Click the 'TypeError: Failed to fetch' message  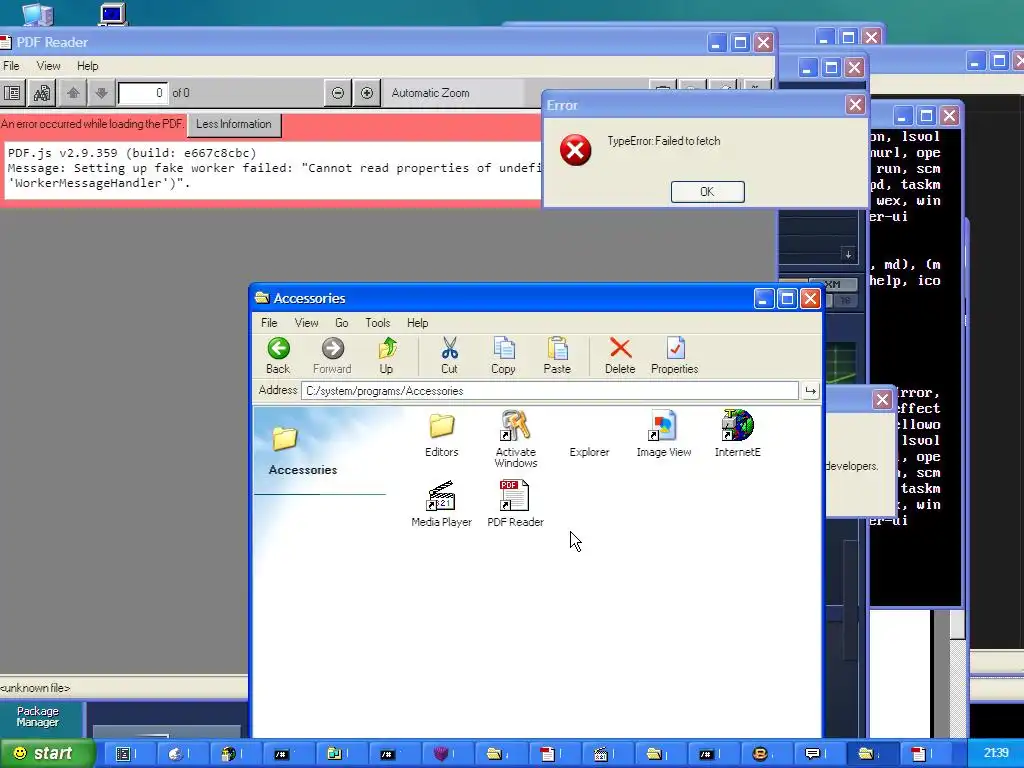coord(664,141)
